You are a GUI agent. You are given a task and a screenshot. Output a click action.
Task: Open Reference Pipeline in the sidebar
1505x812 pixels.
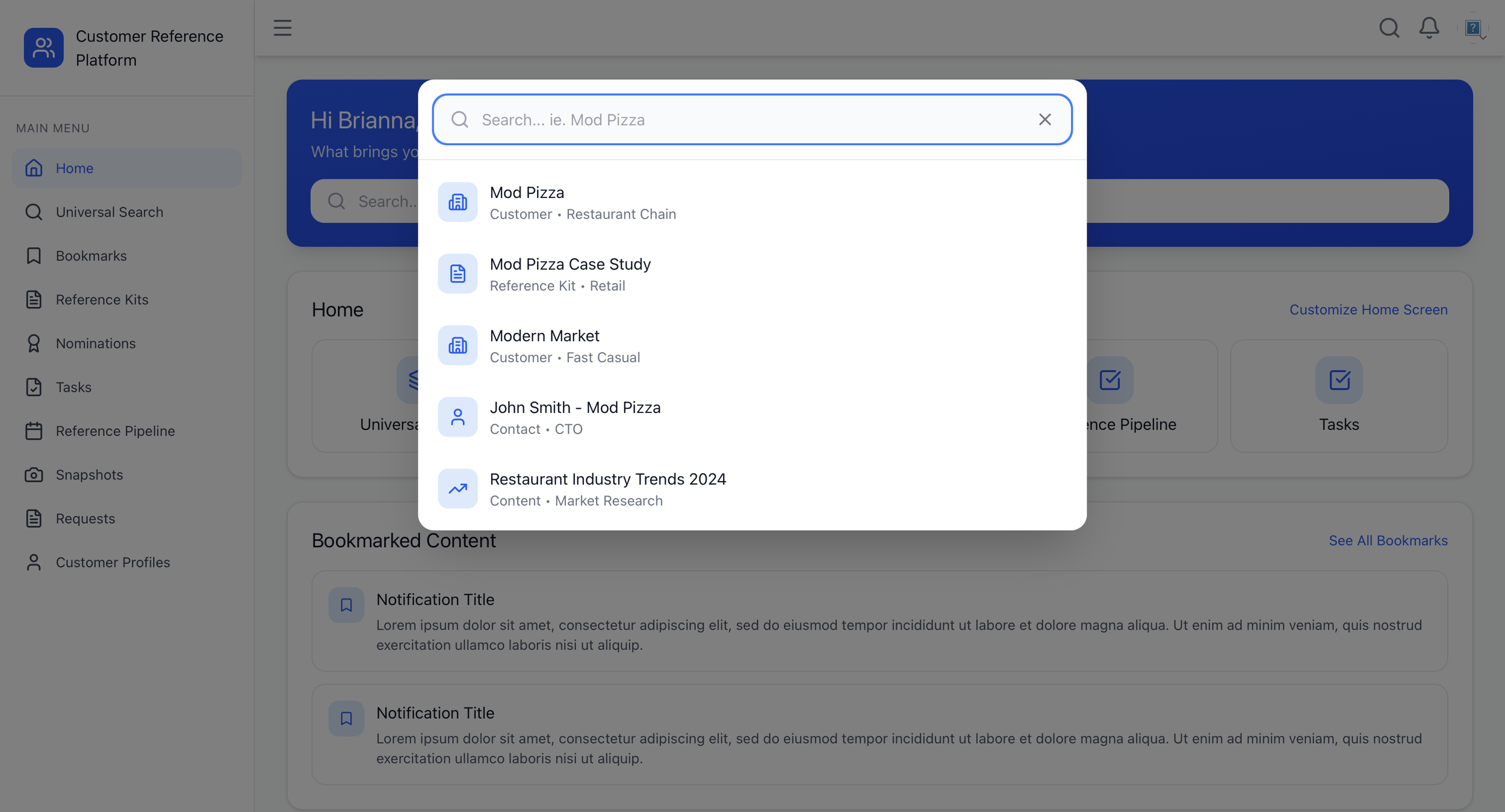coord(126,431)
